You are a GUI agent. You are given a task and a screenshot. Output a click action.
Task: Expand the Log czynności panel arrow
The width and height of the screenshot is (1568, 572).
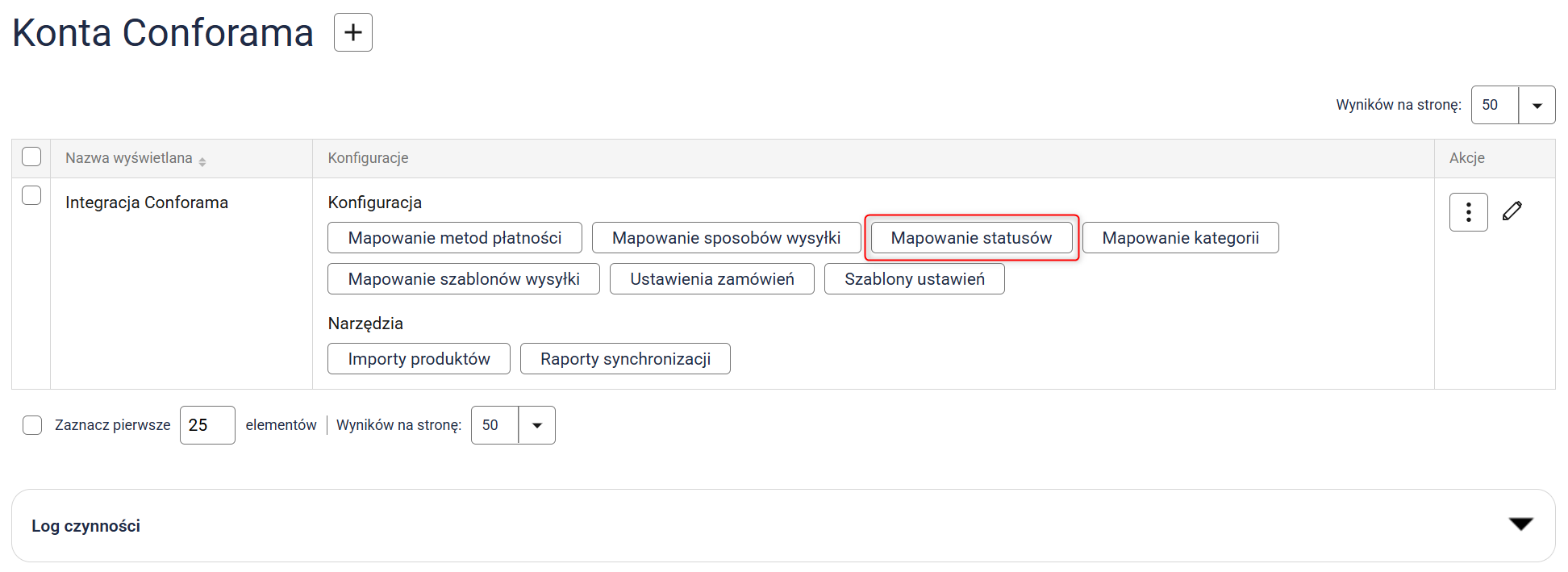(1520, 524)
